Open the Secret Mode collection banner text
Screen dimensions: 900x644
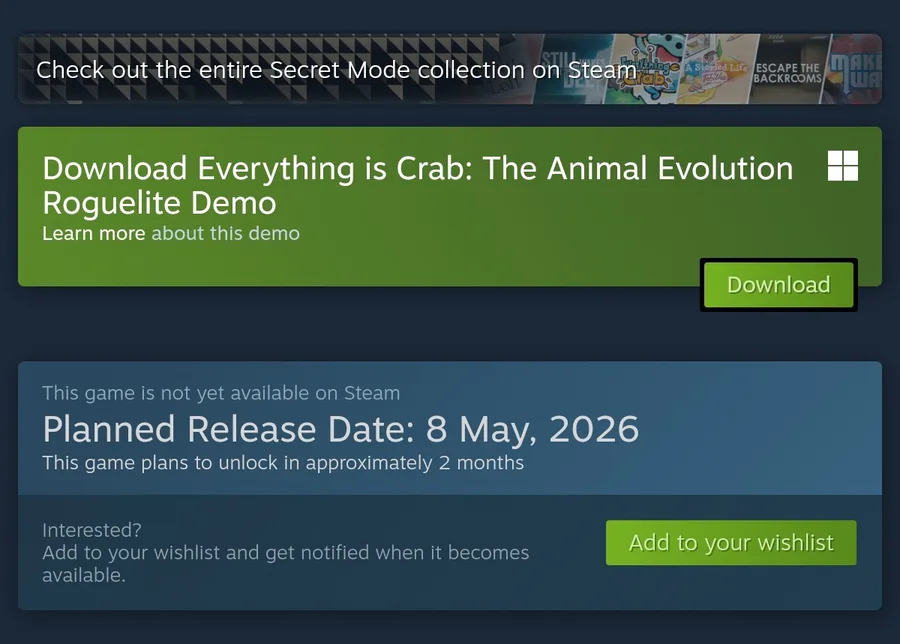tap(336, 70)
